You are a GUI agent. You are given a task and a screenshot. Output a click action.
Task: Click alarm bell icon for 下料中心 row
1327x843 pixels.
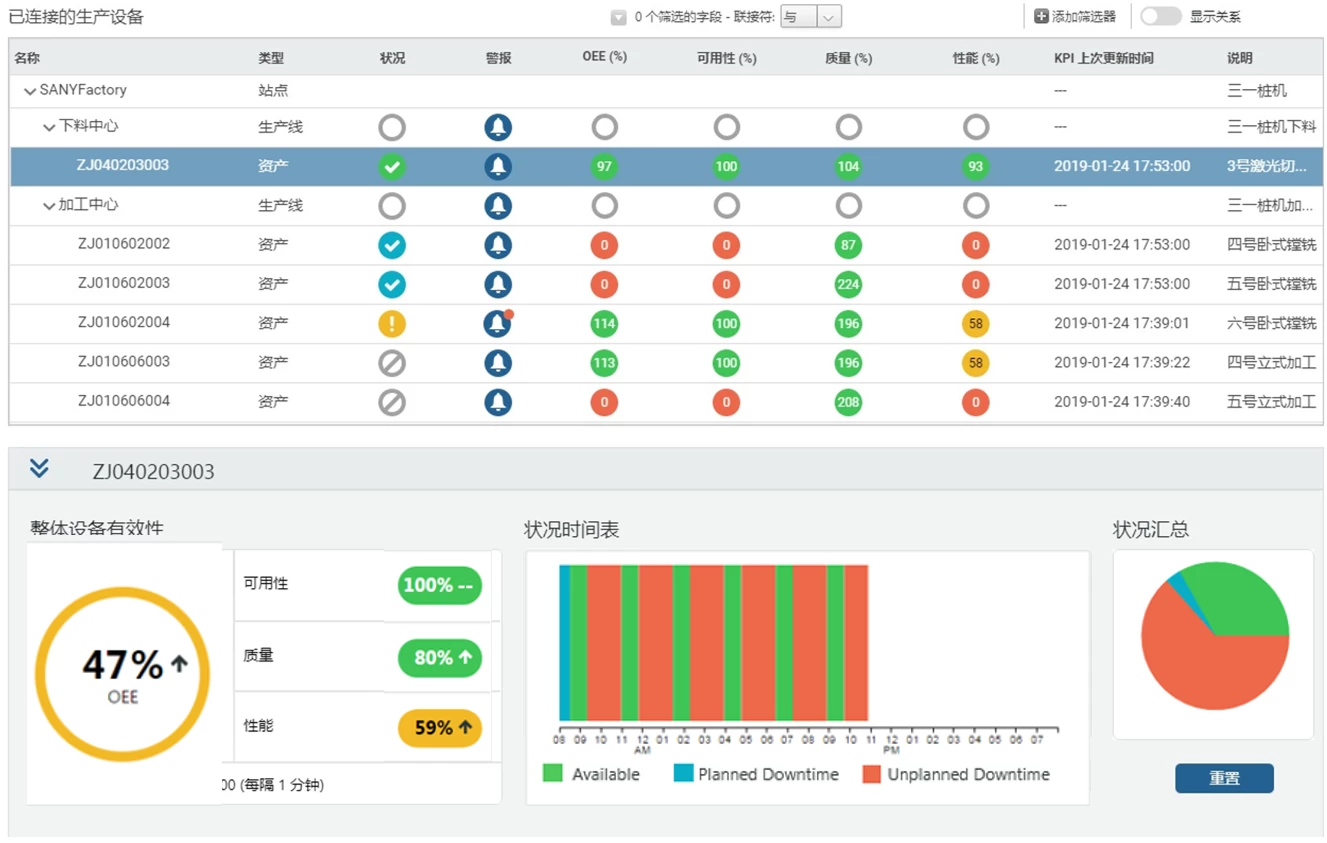[498, 127]
